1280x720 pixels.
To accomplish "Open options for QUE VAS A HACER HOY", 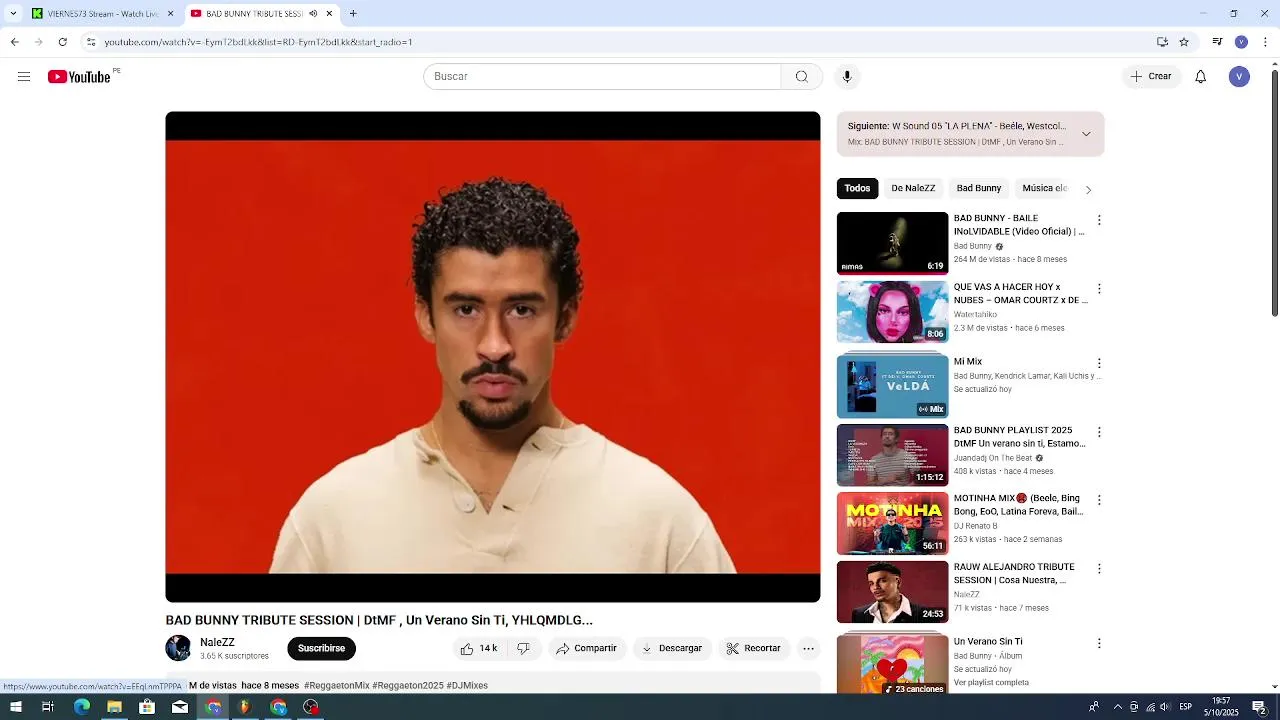I will click(x=1099, y=288).
